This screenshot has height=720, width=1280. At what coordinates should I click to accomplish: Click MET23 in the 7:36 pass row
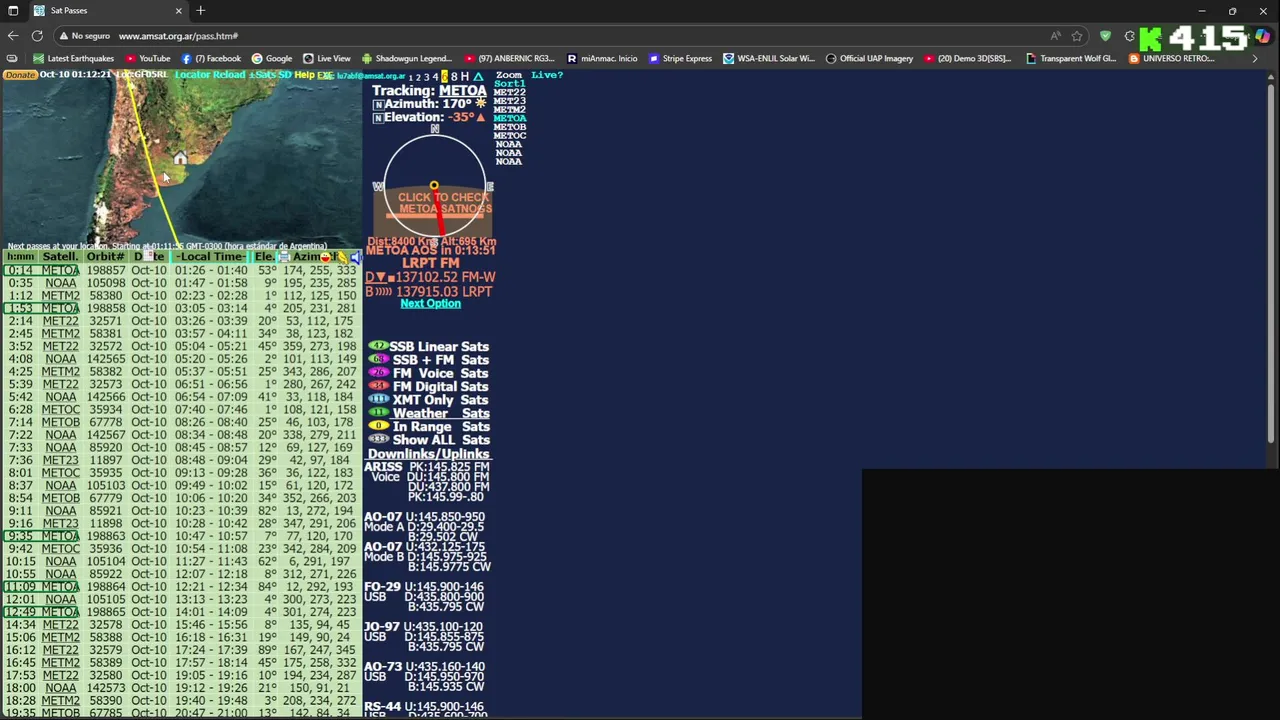coord(60,460)
